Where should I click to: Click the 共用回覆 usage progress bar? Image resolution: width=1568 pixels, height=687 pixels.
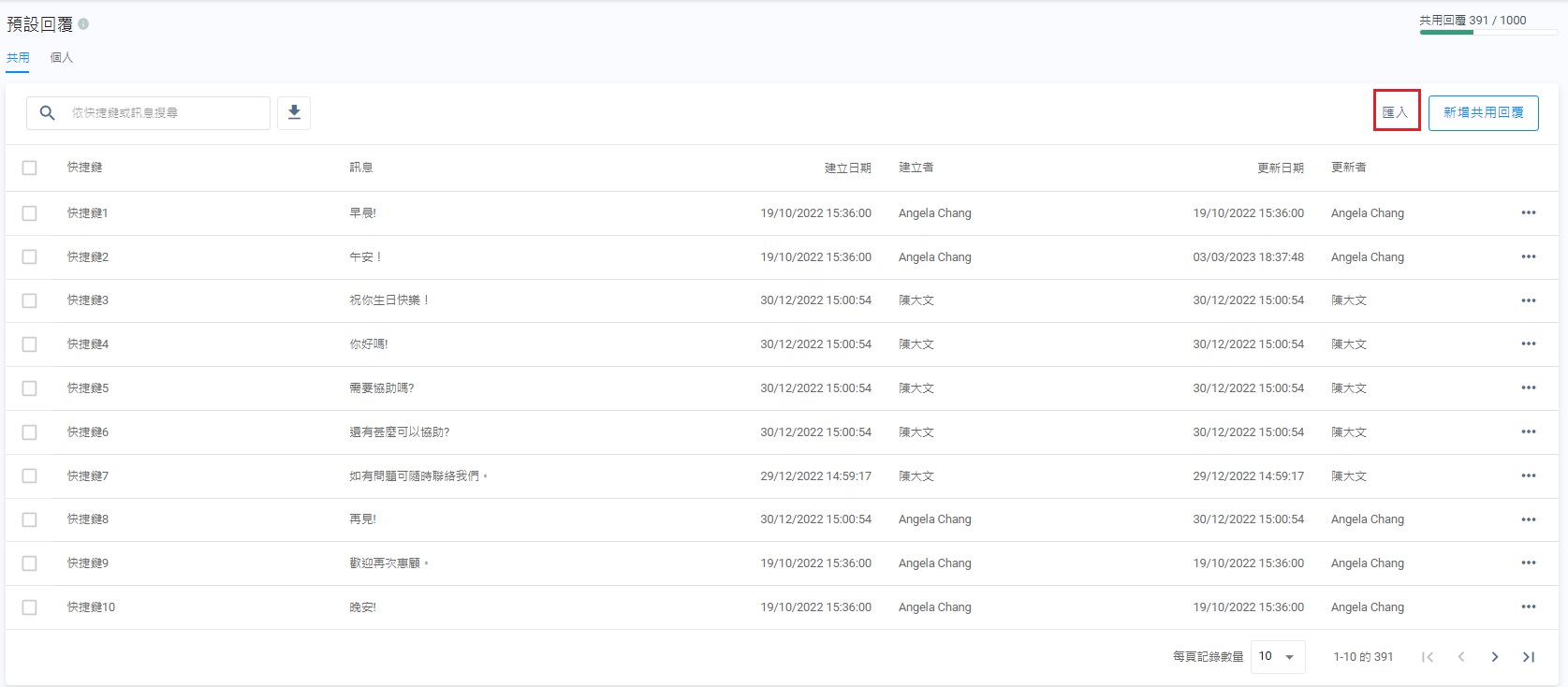pos(1487,33)
